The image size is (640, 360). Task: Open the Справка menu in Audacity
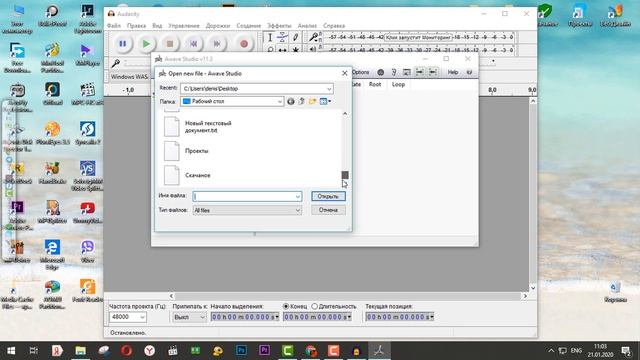point(334,25)
